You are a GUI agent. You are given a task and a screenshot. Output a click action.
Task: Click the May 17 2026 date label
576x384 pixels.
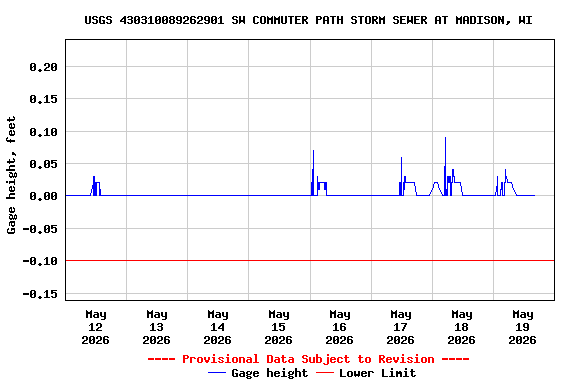click(x=400, y=327)
